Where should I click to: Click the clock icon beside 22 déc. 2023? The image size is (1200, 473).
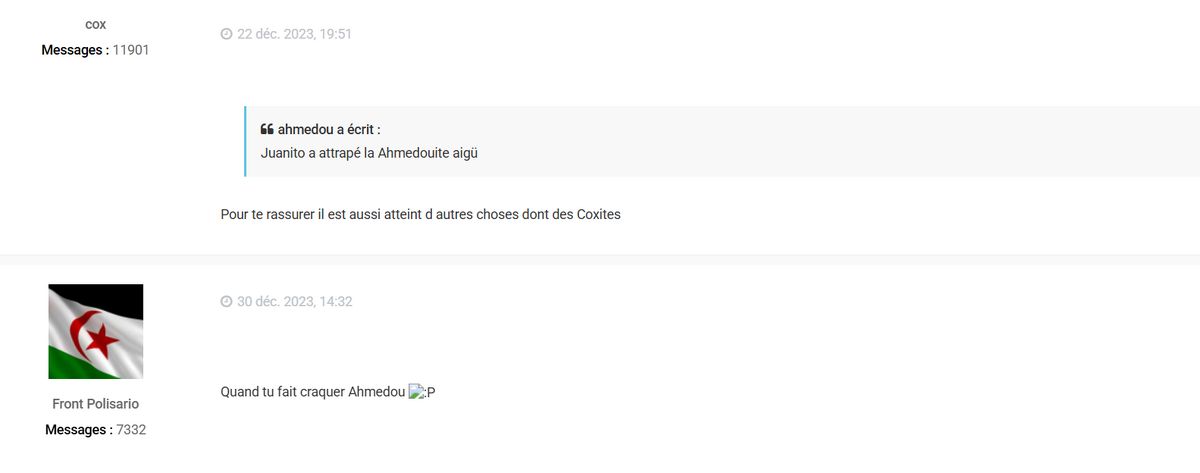tap(226, 34)
